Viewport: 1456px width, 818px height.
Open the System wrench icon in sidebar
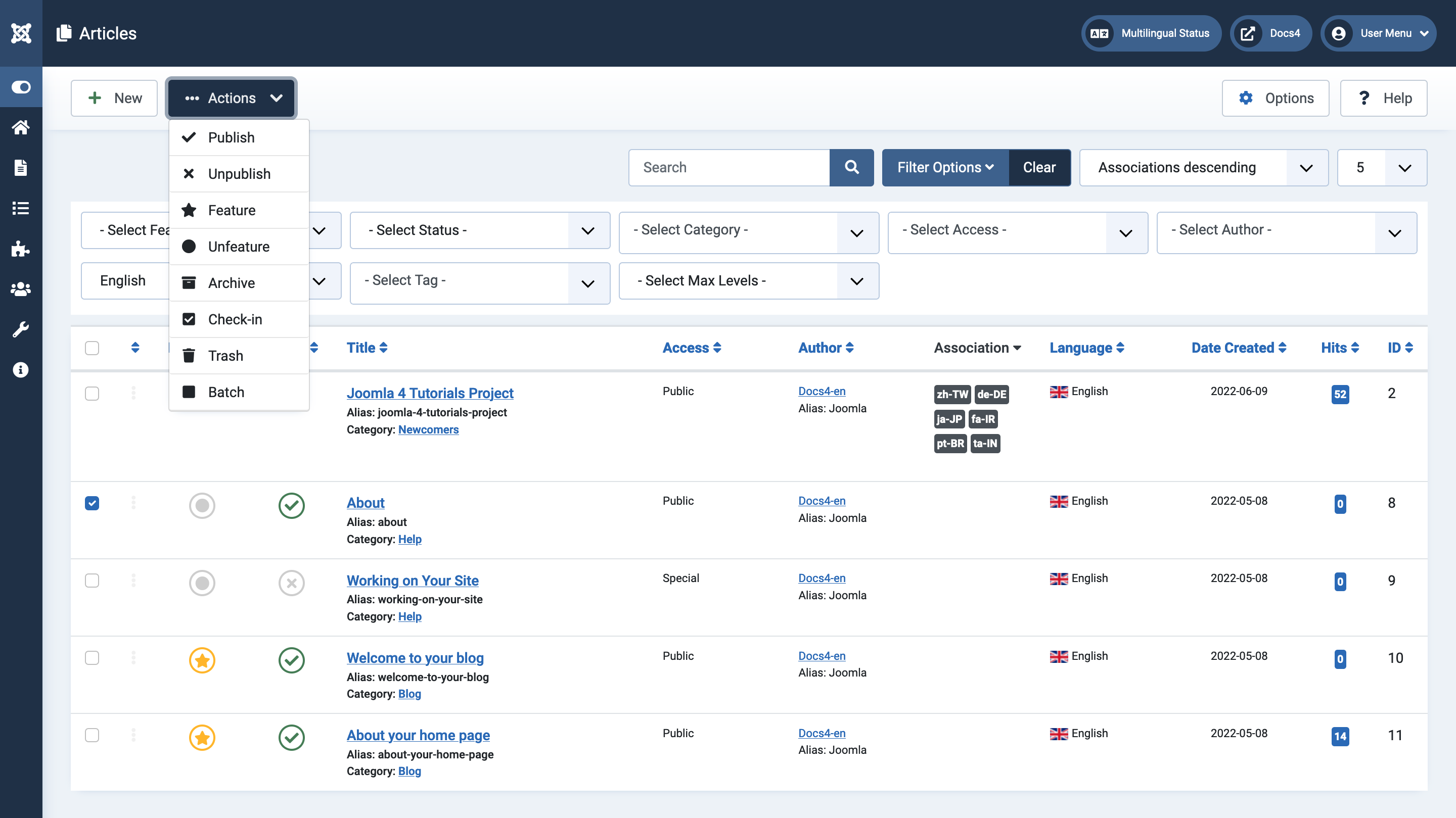click(21, 329)
